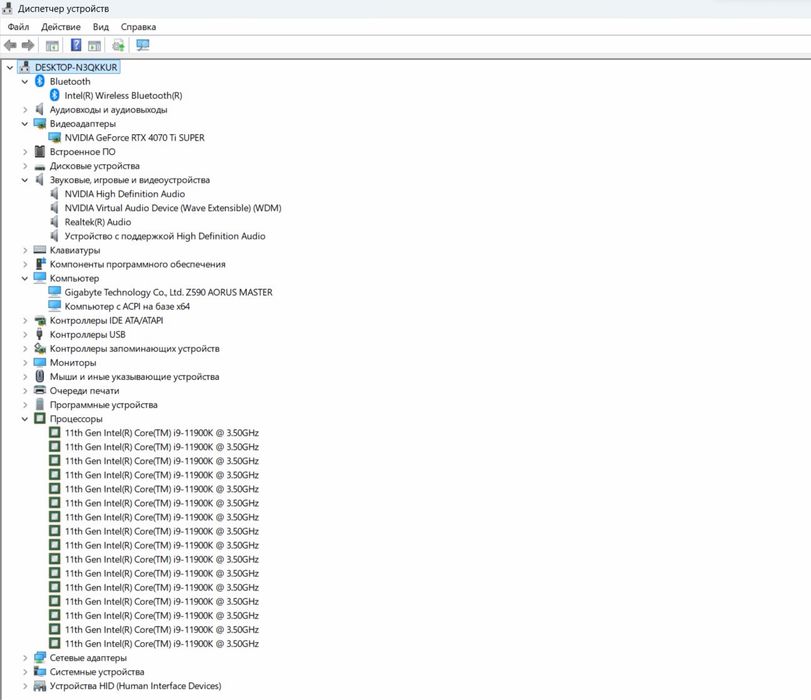Click the NVIDIA GeForce RTX 4070 Ti SUPER icon
Image resolution: width=811 pixels, height=700 pixels.
click(55, 138)
